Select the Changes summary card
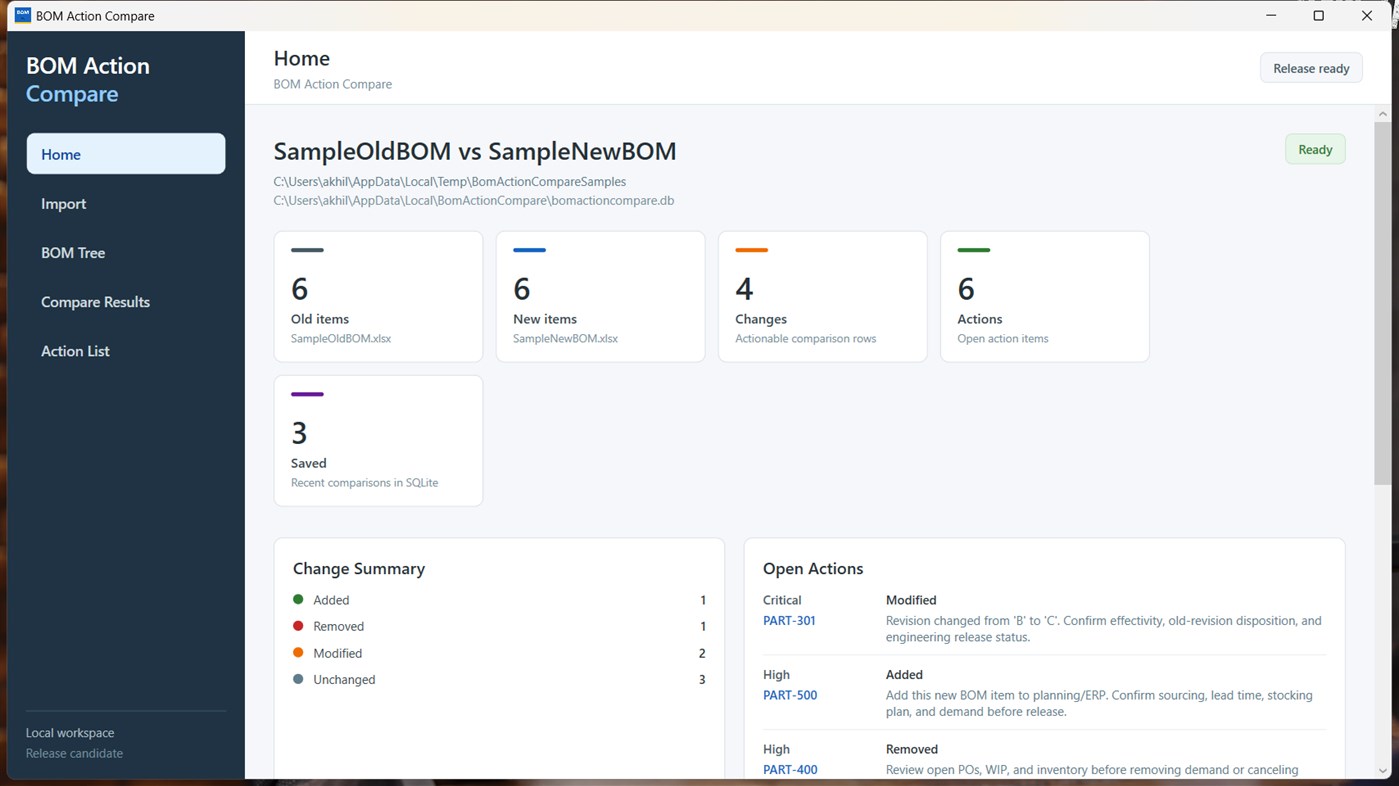Screen dimensions: 1399x786 pos(822,297)
